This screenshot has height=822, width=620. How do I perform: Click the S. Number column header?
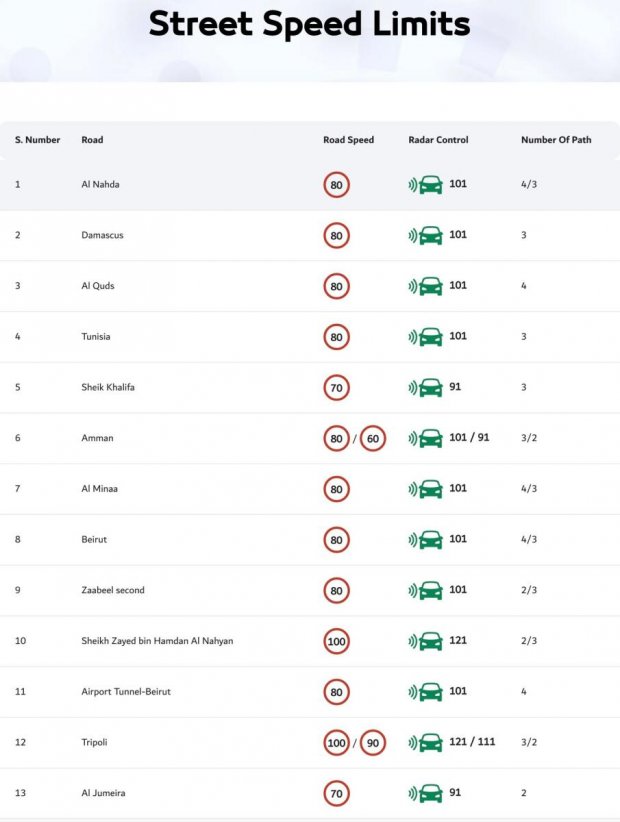pos(37,140)
